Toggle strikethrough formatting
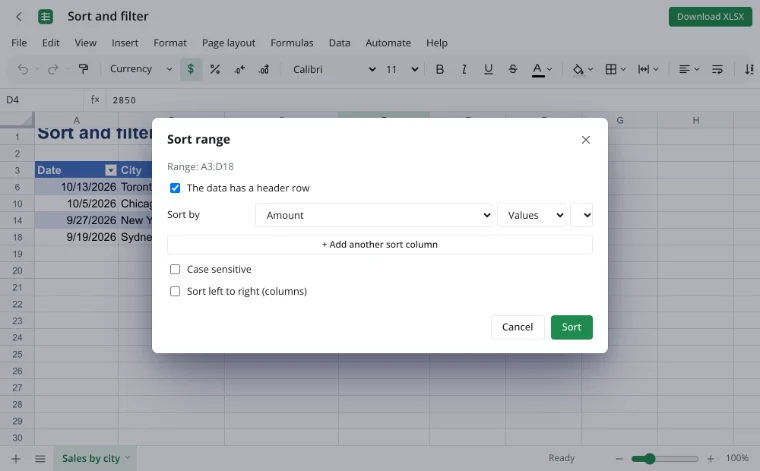This screenshot has height=471, width=760. pyautogui.click(x=513, y=69)
